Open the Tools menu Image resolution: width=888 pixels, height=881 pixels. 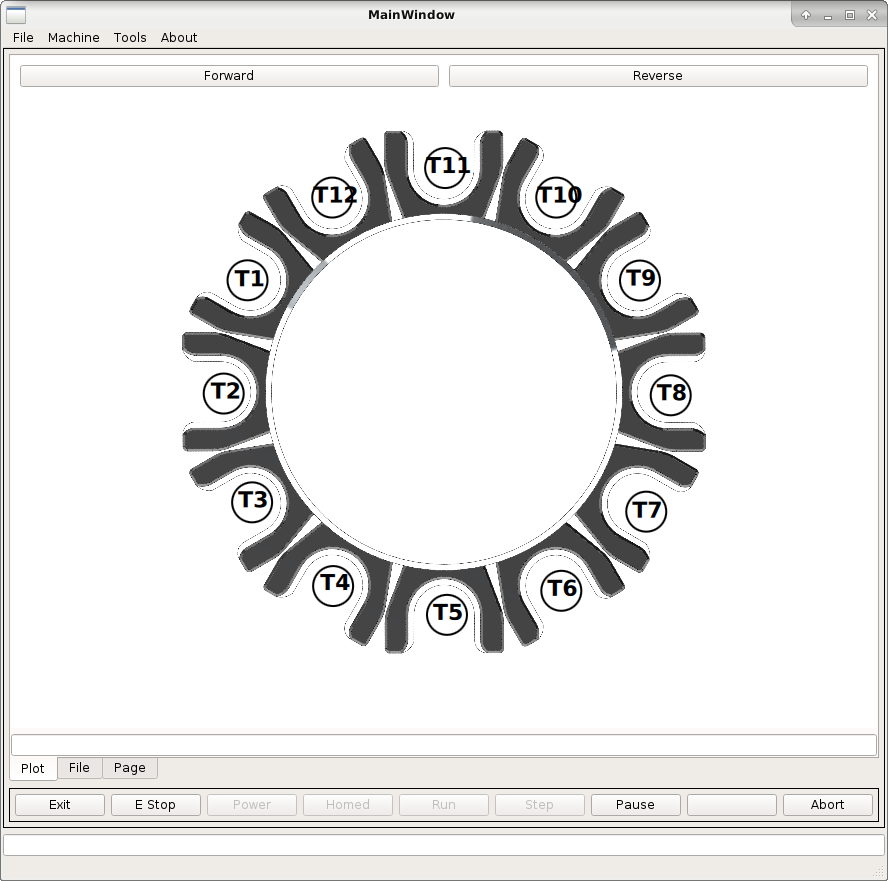pyautogui.click(x=130, y=37)
